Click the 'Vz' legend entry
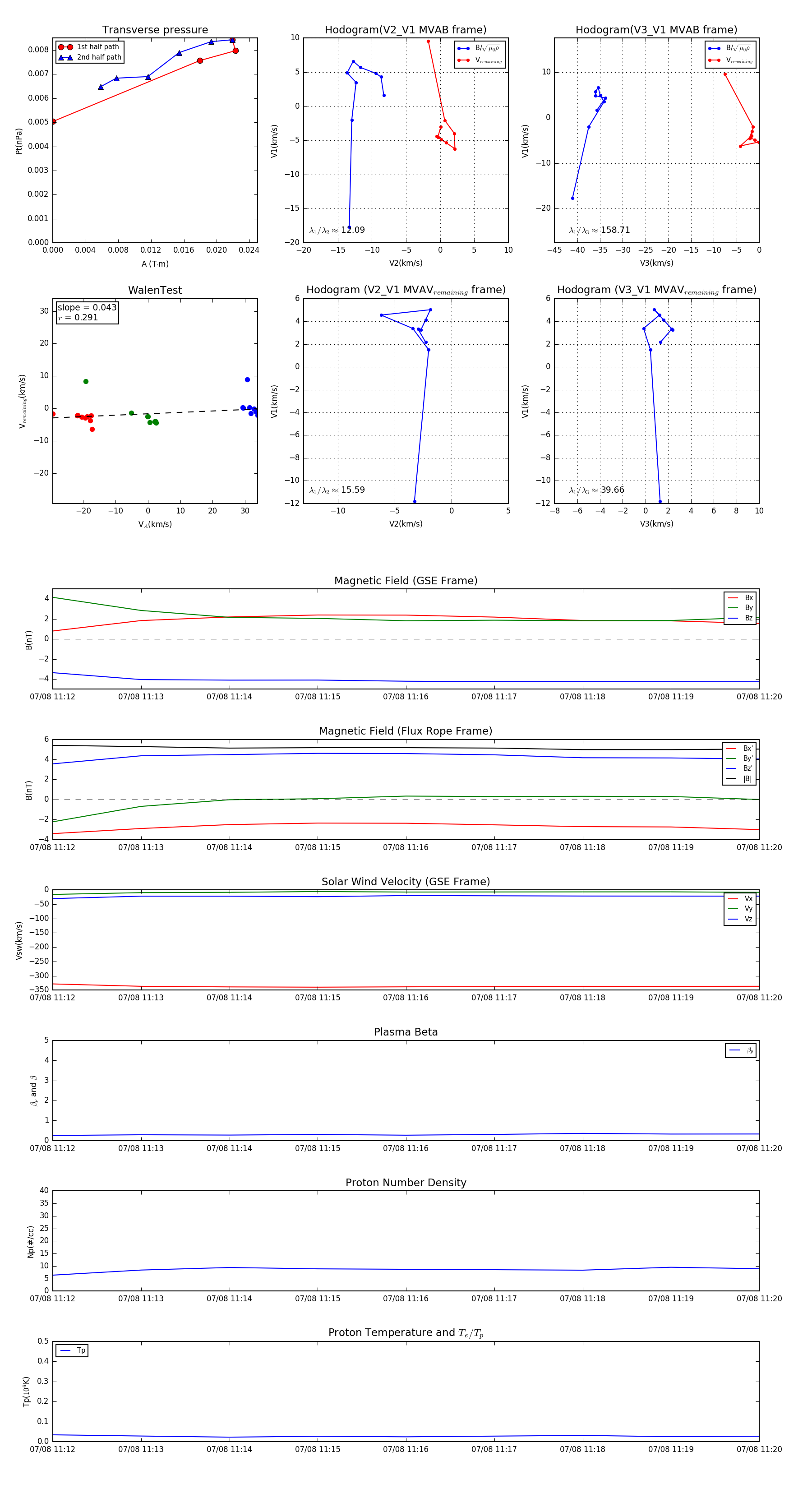This screenshot has height=1489, width=812. point(740,919)
